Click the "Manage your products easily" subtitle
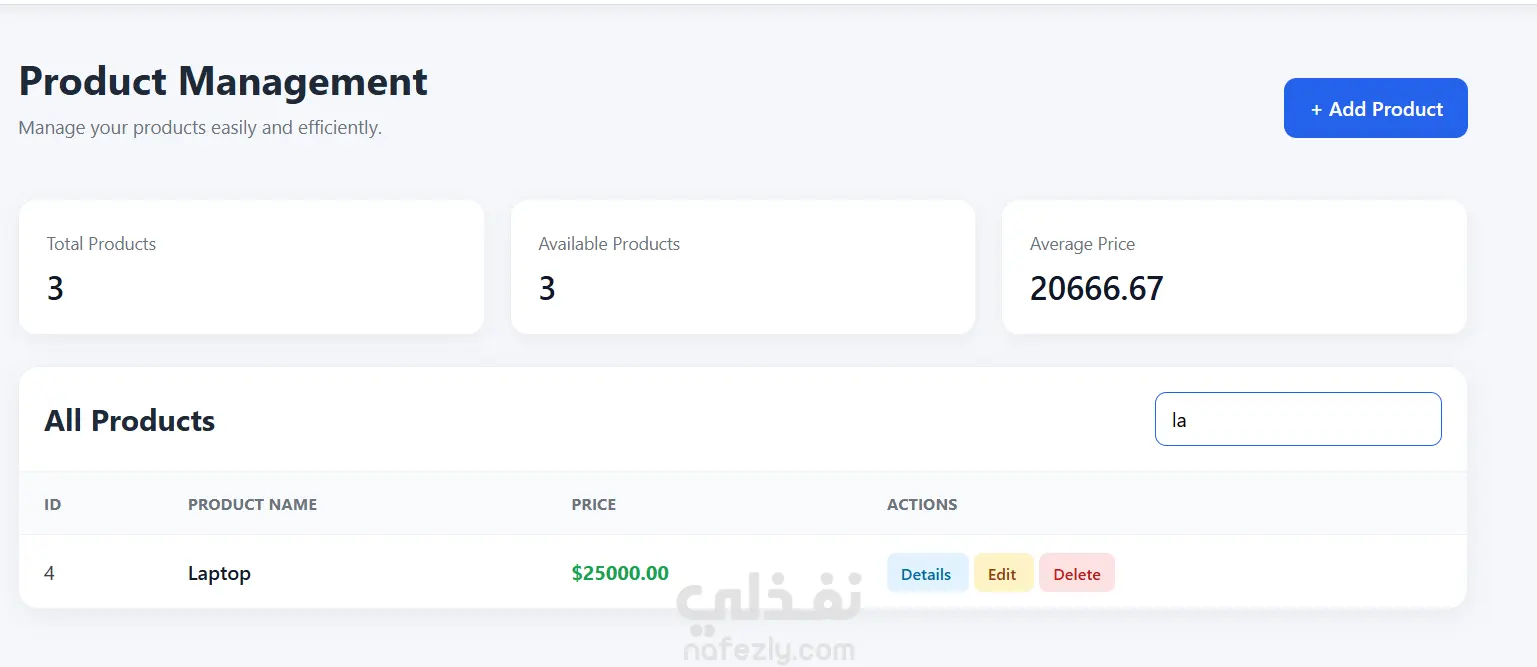 [x=200, y=128]
